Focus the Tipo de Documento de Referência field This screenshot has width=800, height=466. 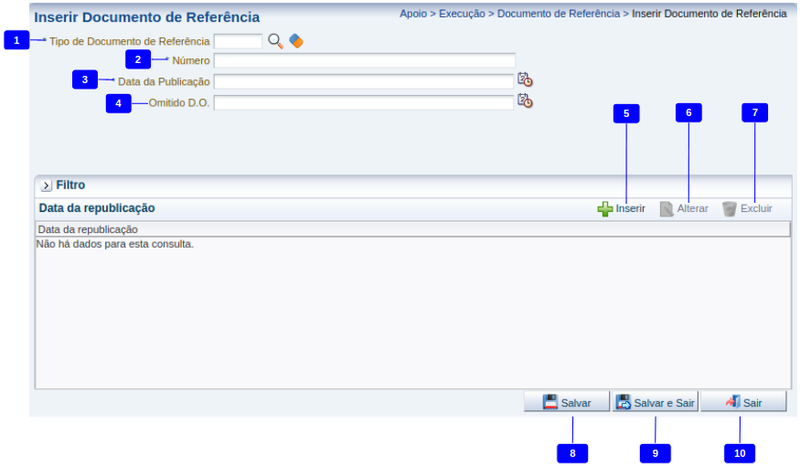(238, 41)
